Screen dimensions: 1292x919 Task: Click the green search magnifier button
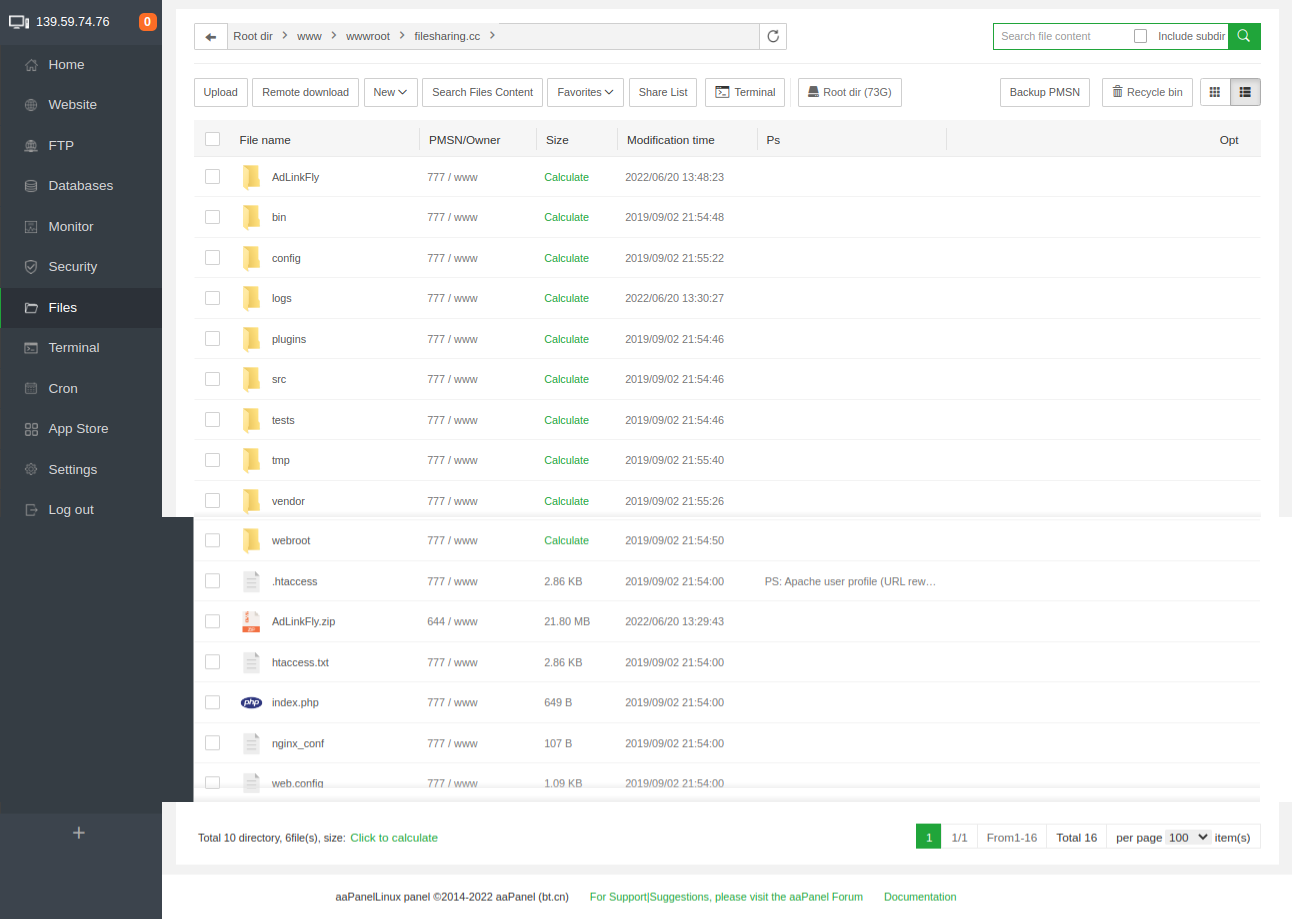point(1243,36)
